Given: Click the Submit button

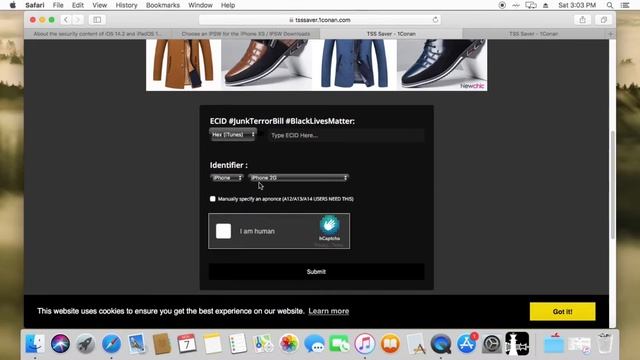Looking at the screenshot, I should click(x=316, y=272).
